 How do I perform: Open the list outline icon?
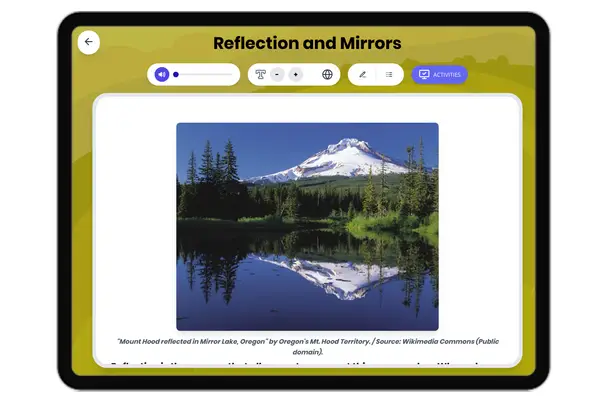pyautogui.click(x=389, y=75)
